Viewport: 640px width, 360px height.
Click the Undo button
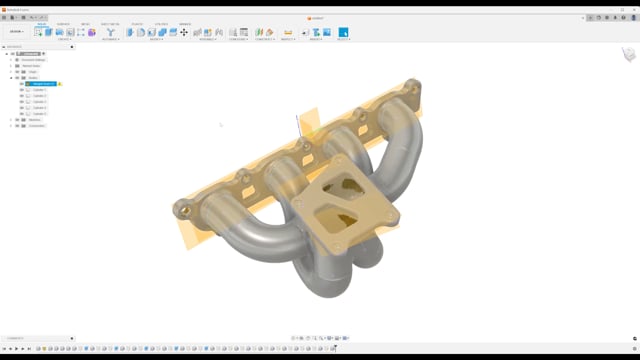33,18
